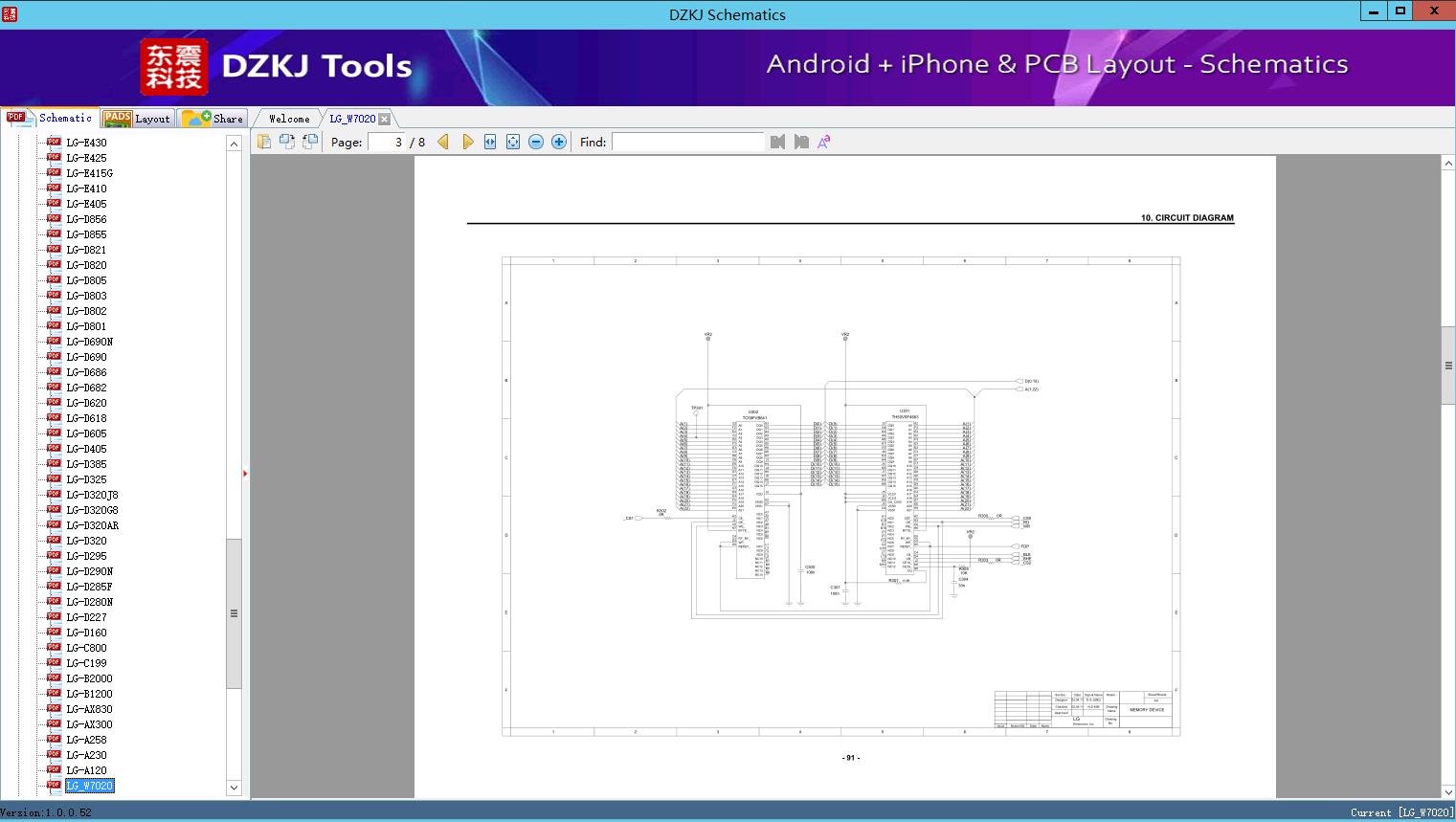Select LG-D320AR from the list
The width and height of the screenshot is (1456, 822).
pos(92,525)
